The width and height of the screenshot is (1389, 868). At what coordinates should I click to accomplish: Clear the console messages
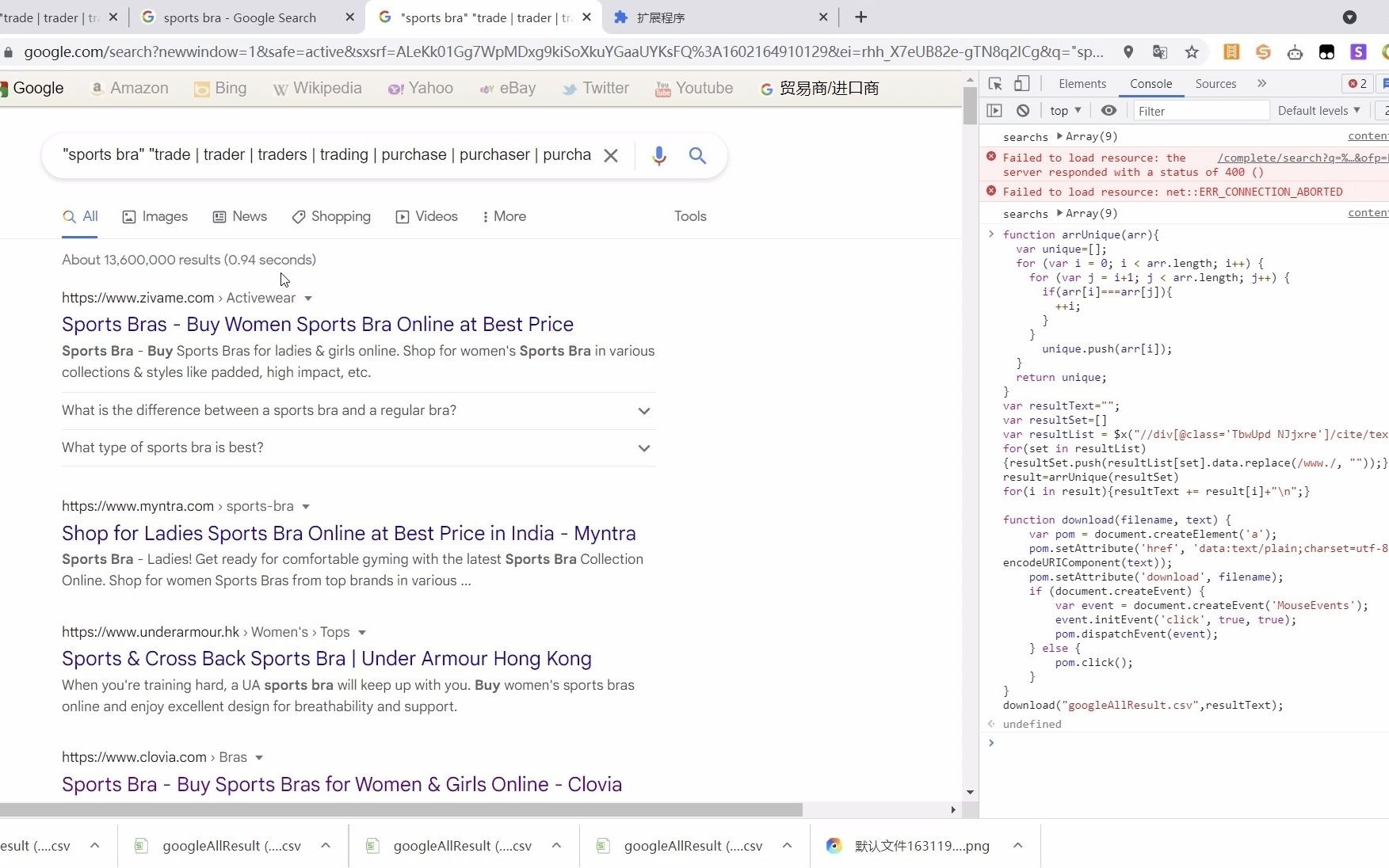[1023, 111]
